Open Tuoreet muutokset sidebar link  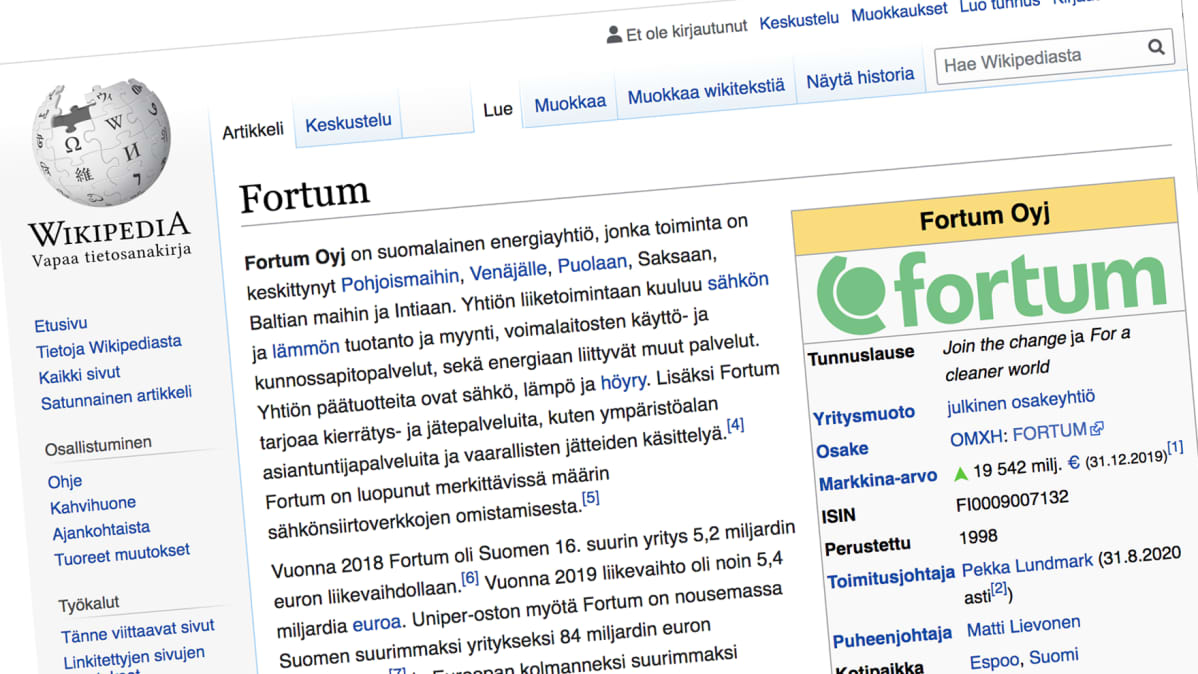pos(122,554)
